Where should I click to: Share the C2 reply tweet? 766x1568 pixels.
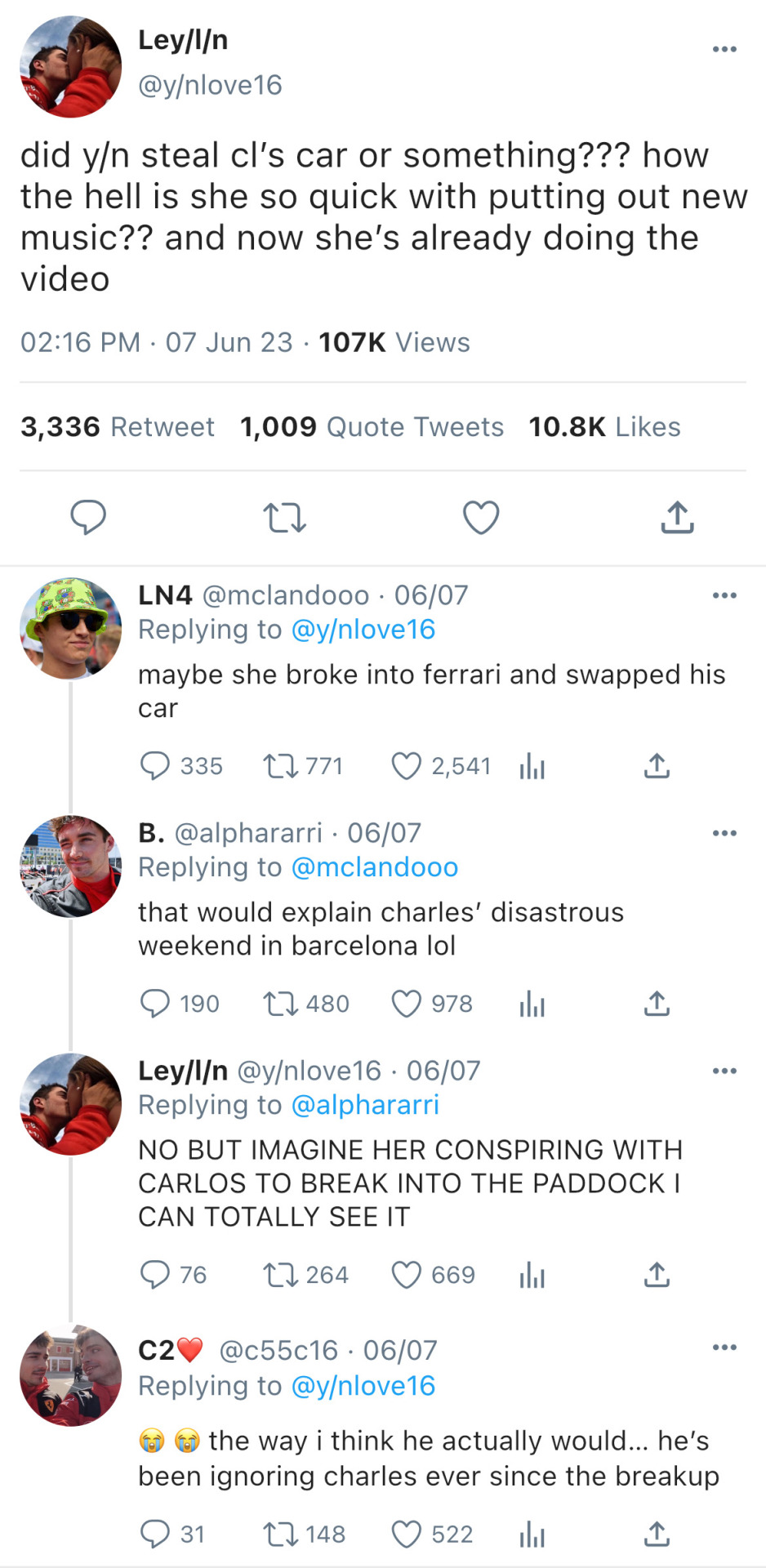657,1535
